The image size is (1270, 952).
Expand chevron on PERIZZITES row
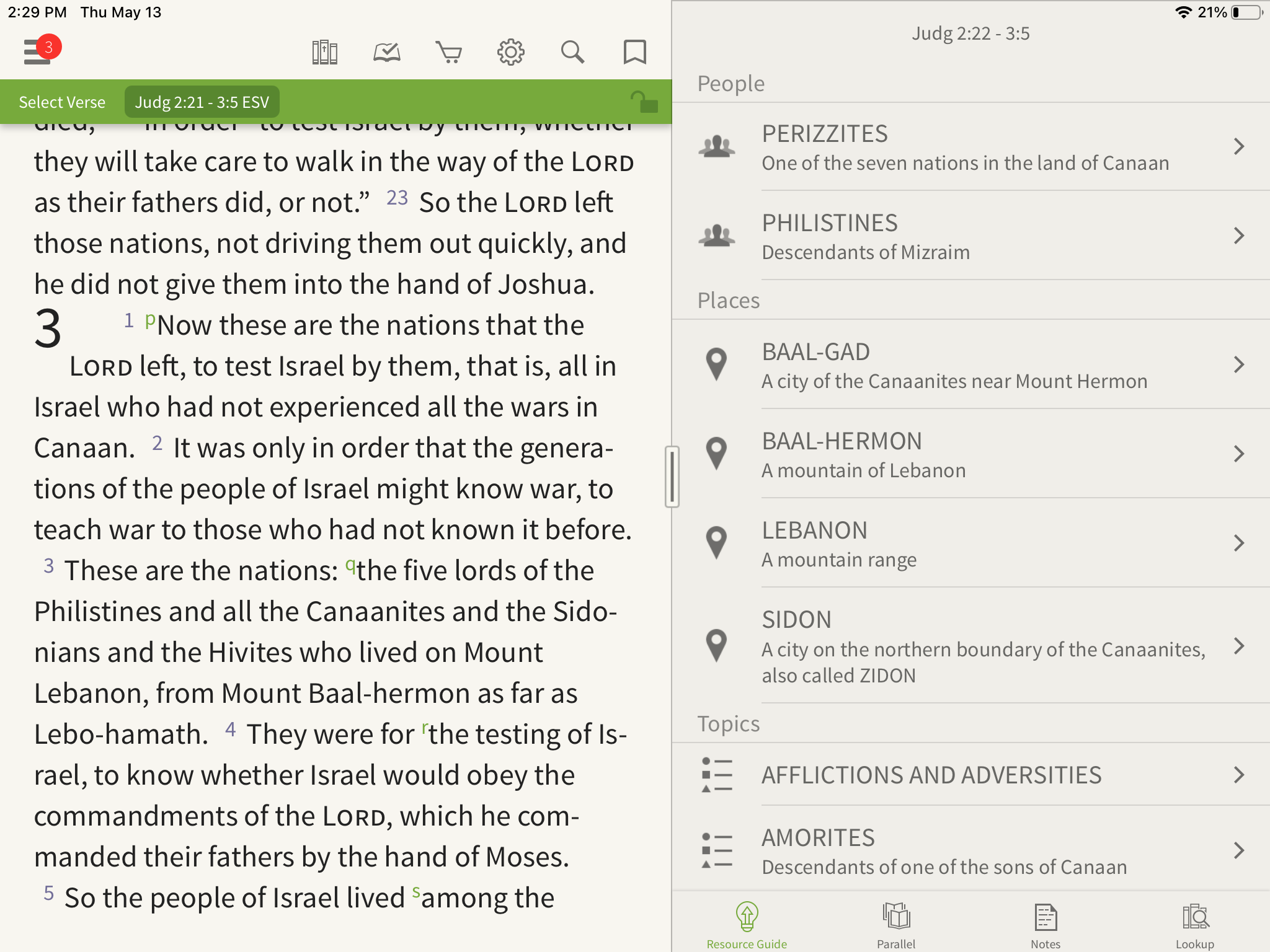[x=1239, y=147]
